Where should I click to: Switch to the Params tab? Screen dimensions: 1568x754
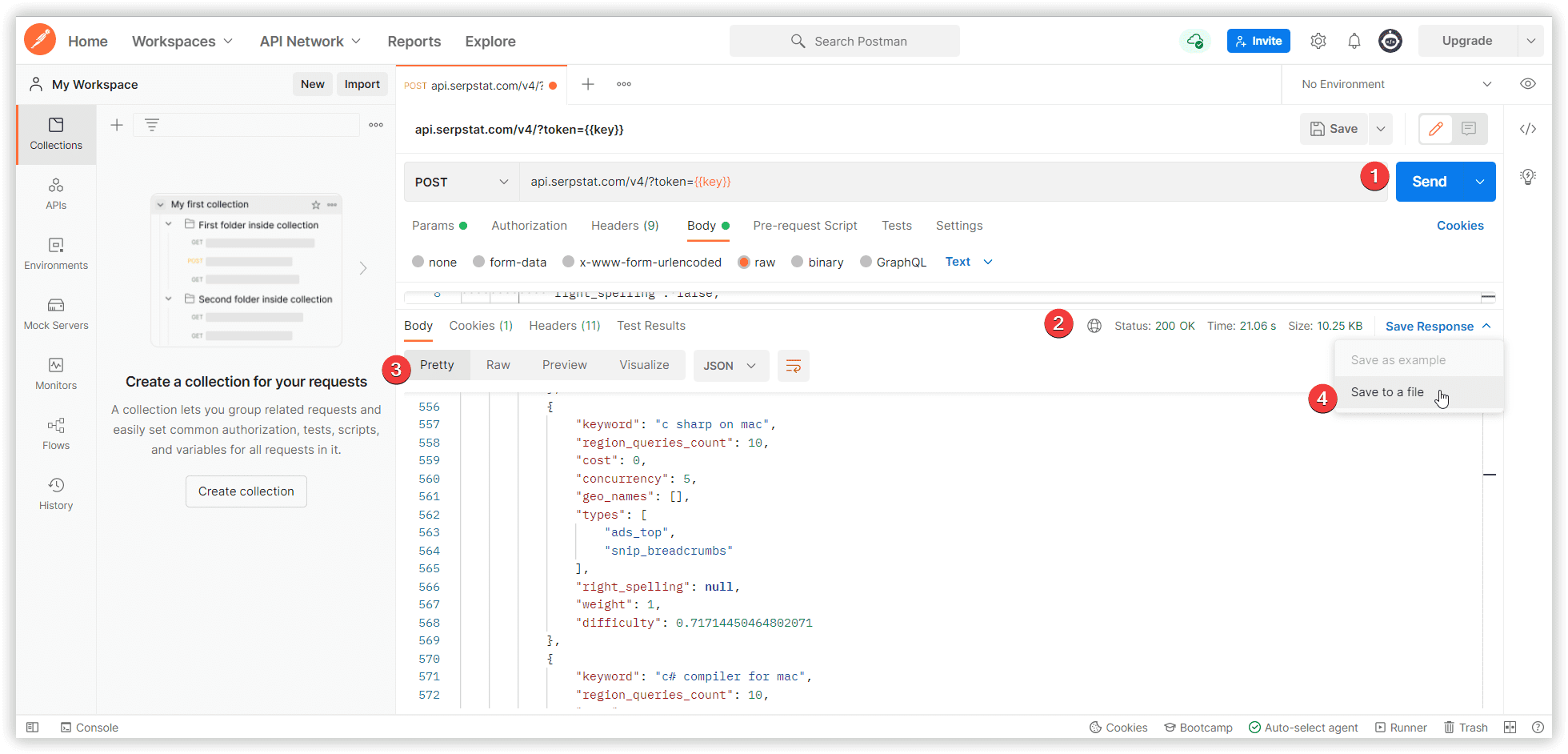pyautogui.click(x=439, y=226)
